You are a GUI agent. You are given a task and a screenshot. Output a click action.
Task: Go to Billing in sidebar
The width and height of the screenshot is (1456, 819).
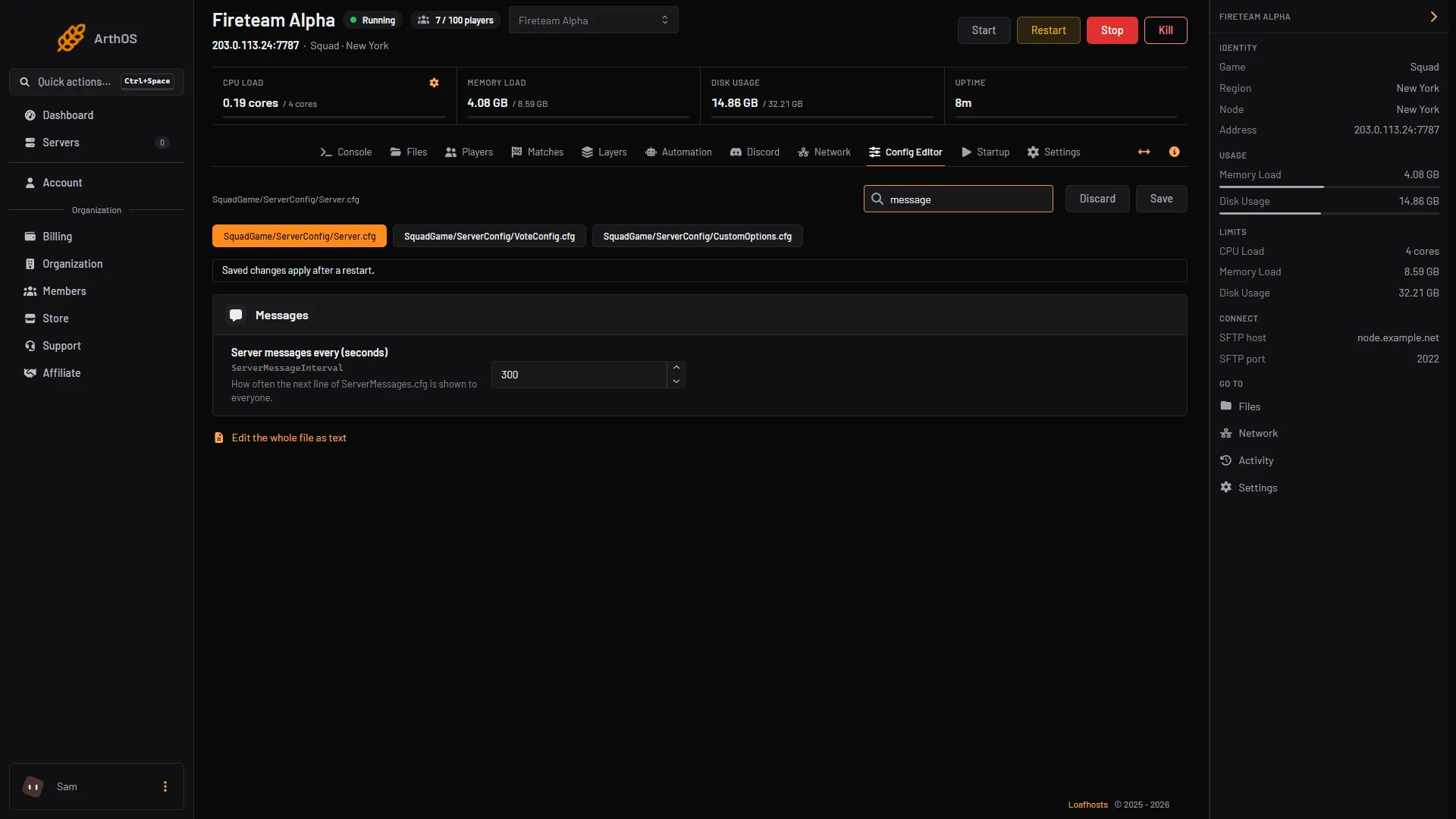point(96,237)
